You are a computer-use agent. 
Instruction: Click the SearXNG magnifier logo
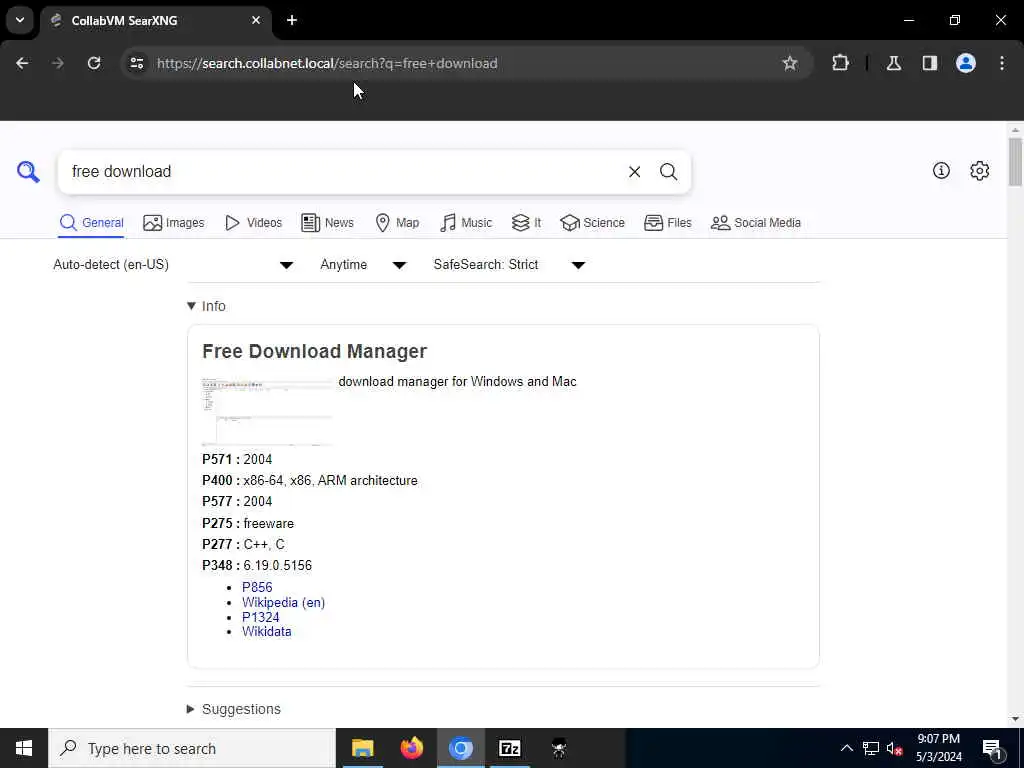click(x=28, y=172)
